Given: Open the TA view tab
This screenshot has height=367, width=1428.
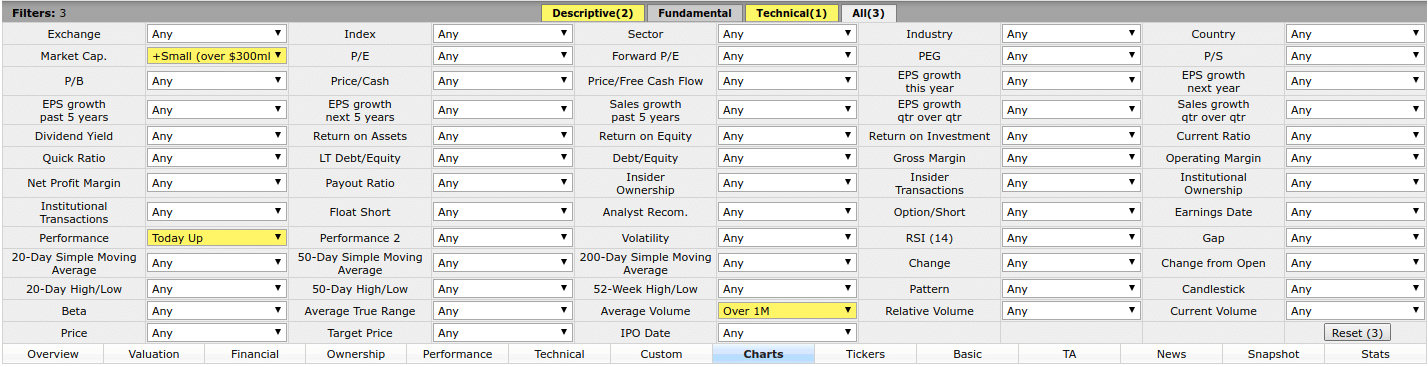Looking at the screenshot, I should click(x=1069, y=354).
